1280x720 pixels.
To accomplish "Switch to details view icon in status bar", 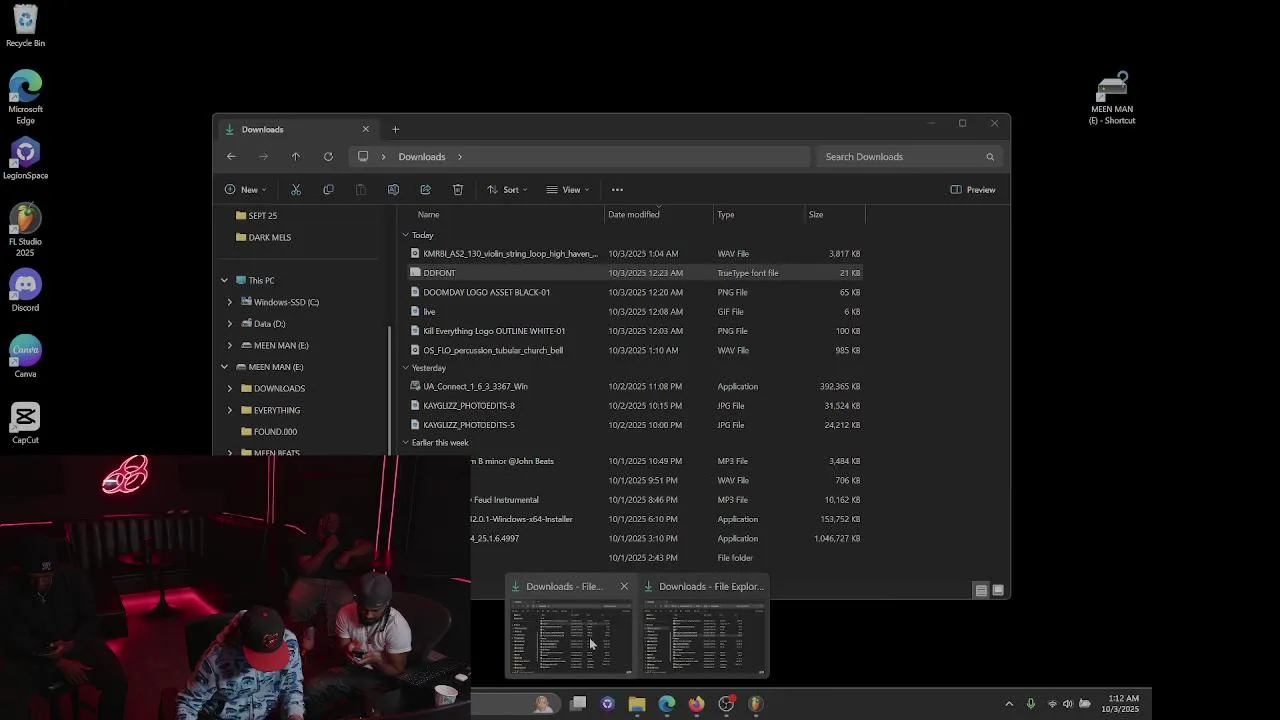I will pos(981,590).
